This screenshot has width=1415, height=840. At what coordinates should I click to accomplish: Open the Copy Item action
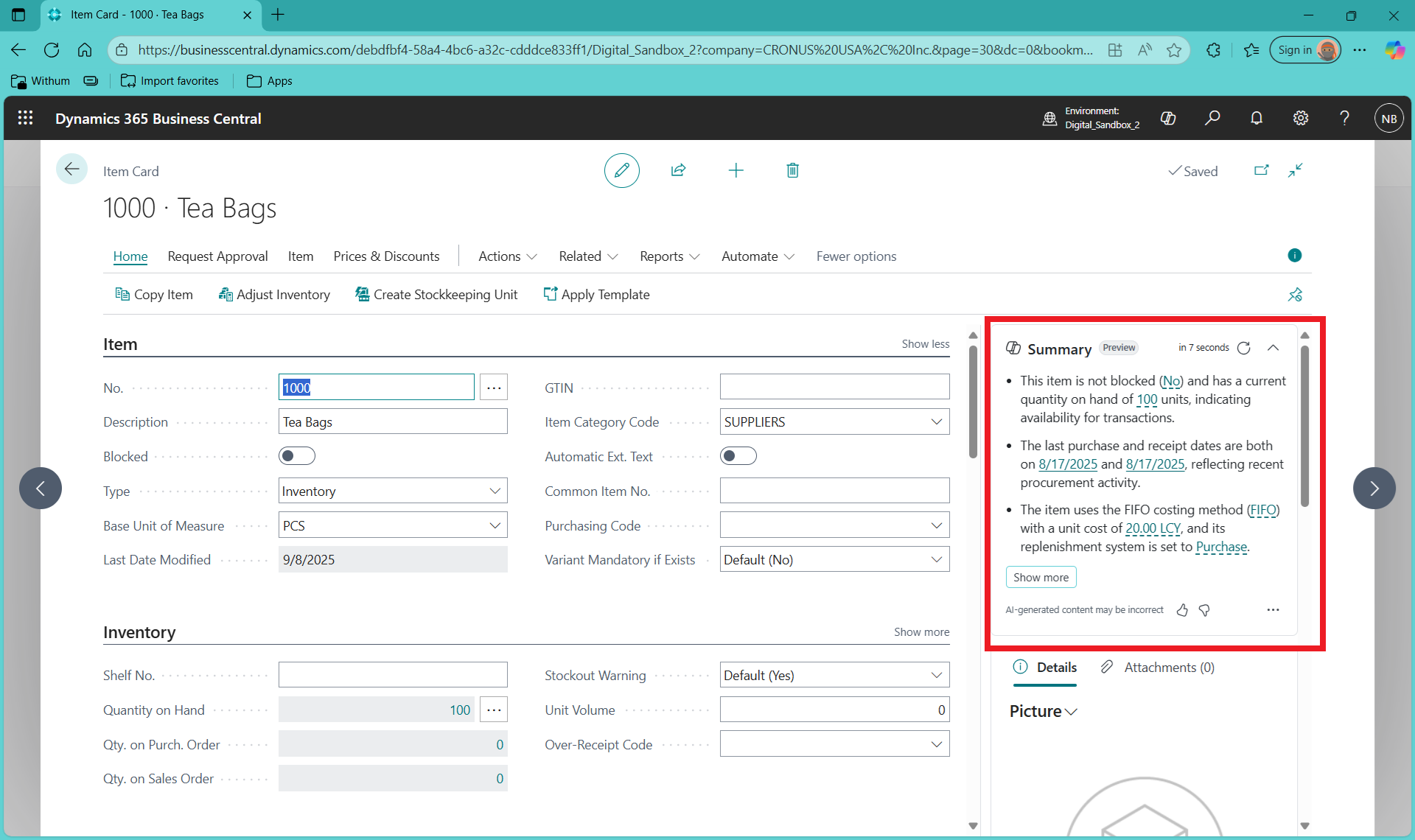tap(153, 294)
